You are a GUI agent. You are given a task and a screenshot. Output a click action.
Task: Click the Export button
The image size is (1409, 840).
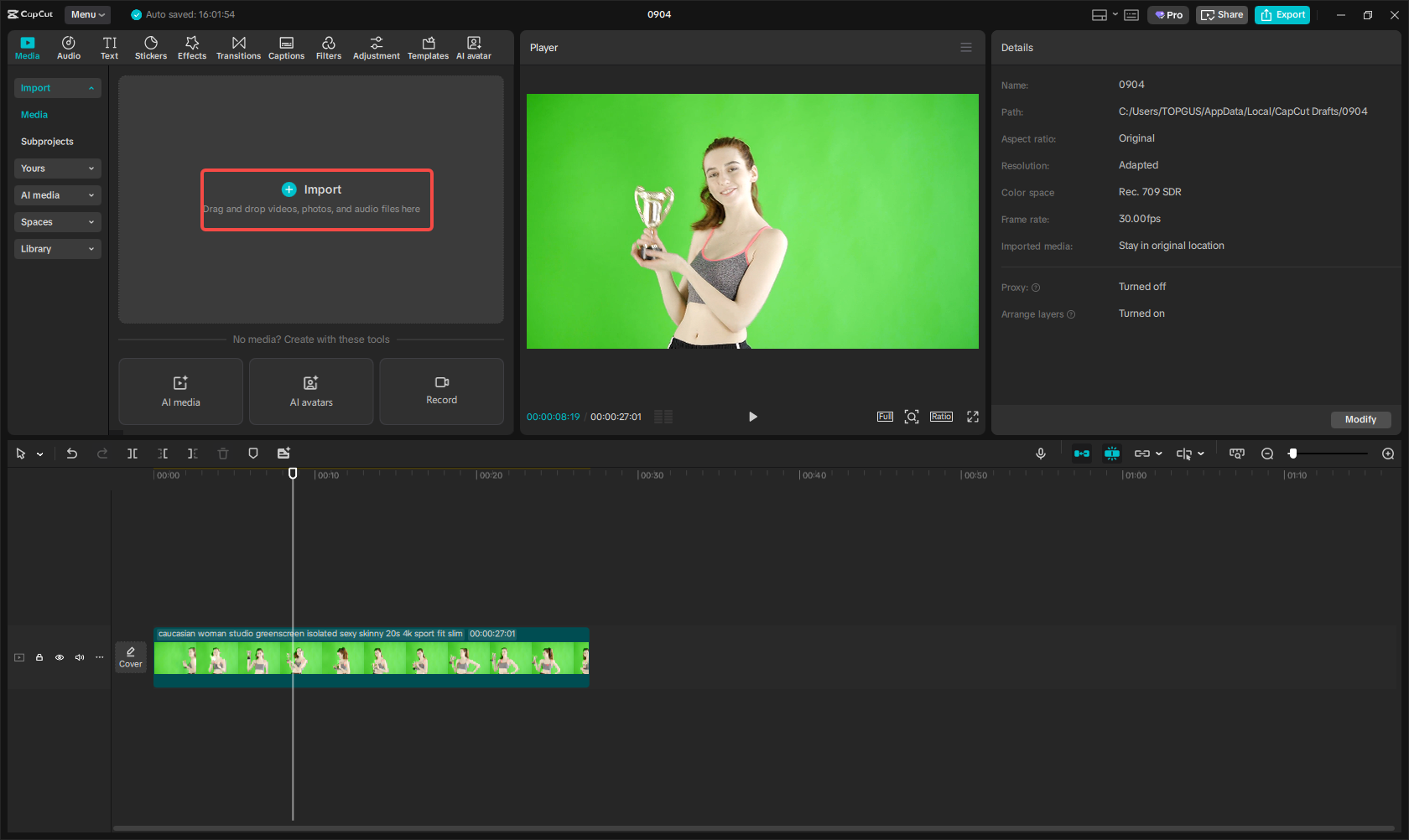(1282, 14)
